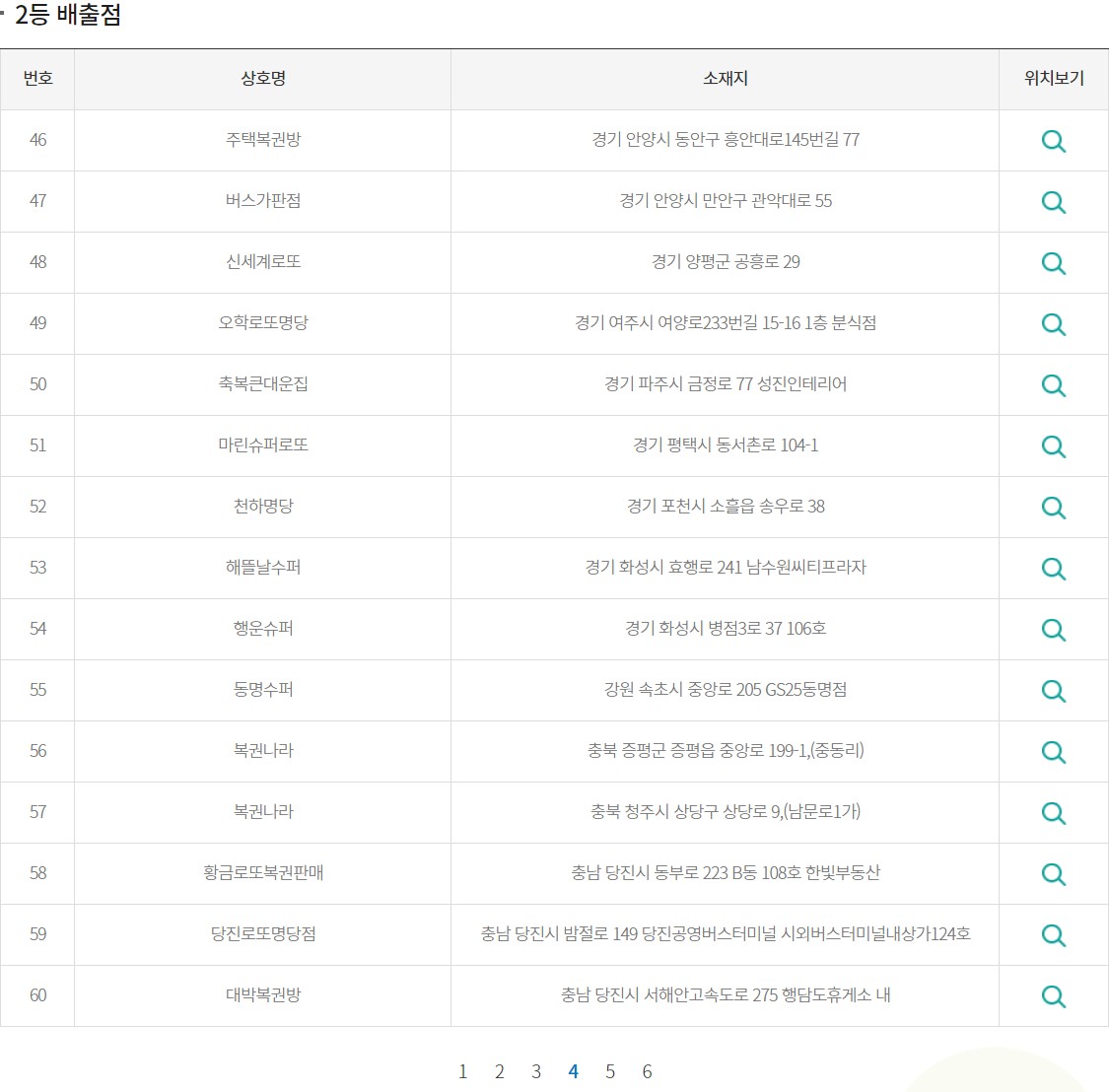This screenshot has height=1092, width=1109.
Task: Click the 2등 배출점 heading
Action: pos(68,15)
